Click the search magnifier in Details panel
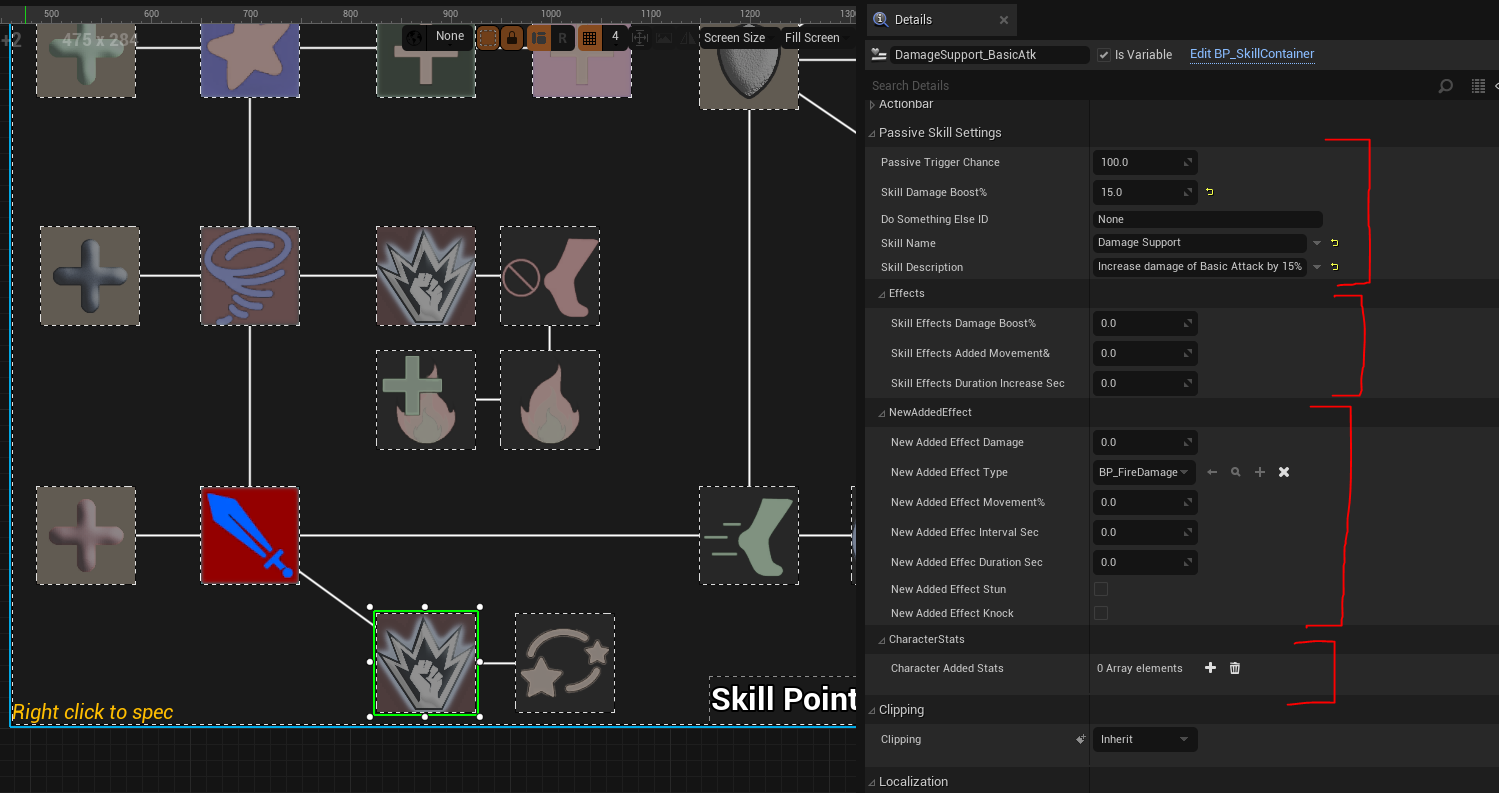1499x793 pixels. coord(1445,86)
